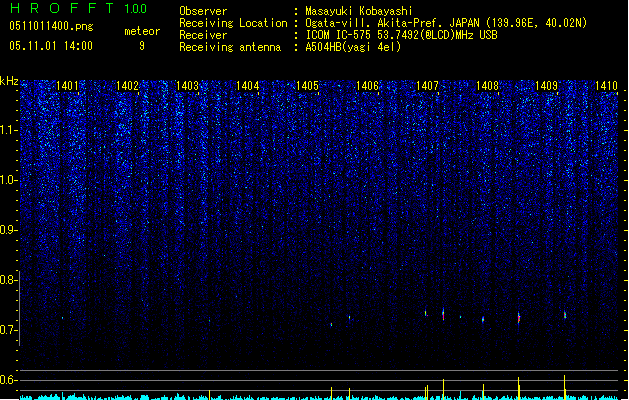The width and height of the screenshot is (629, 400).
Task: Click the 1402 time marker
Action: (x=127, y=85)
